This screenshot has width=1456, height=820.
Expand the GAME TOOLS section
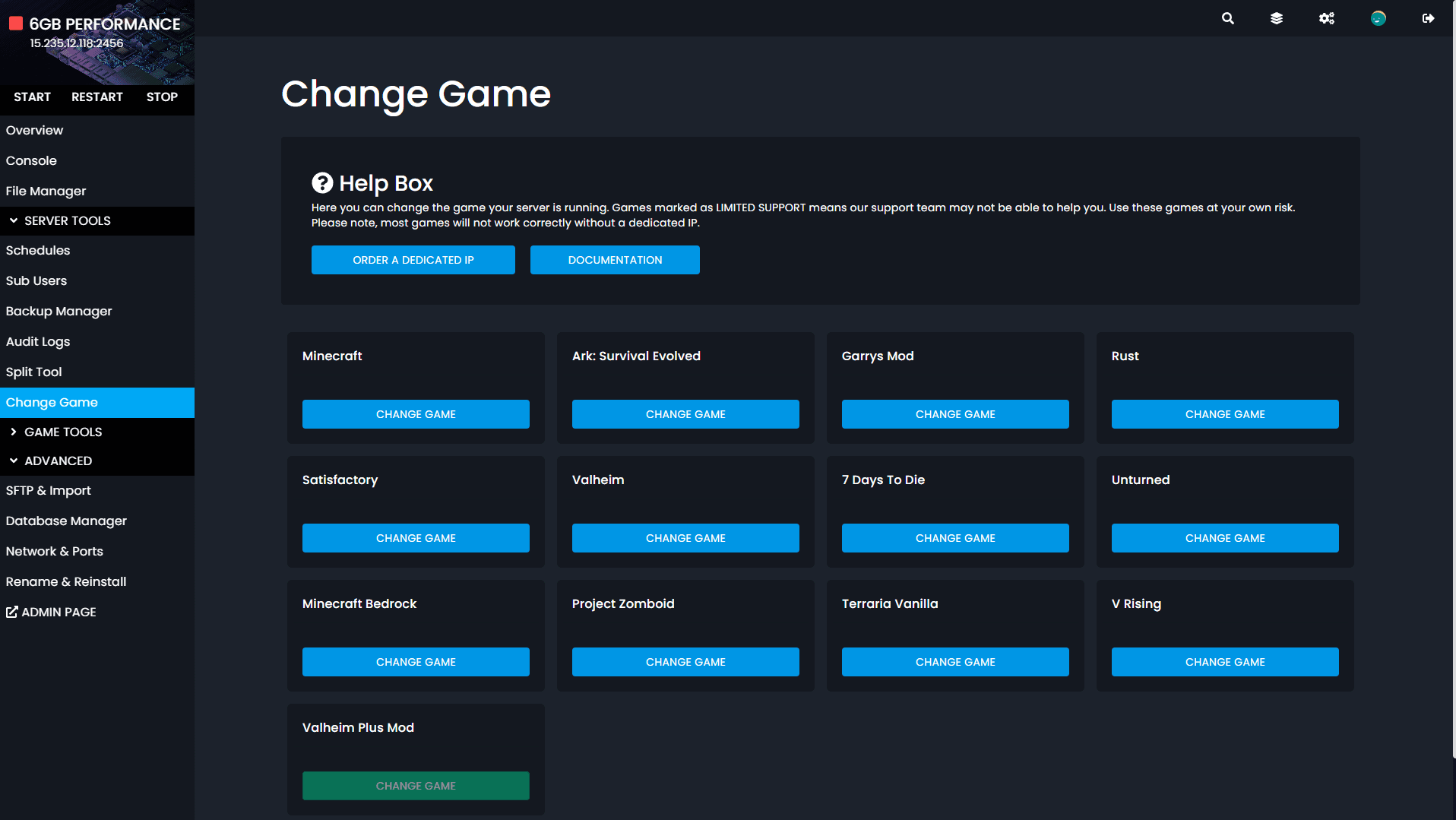pos(97,432)
